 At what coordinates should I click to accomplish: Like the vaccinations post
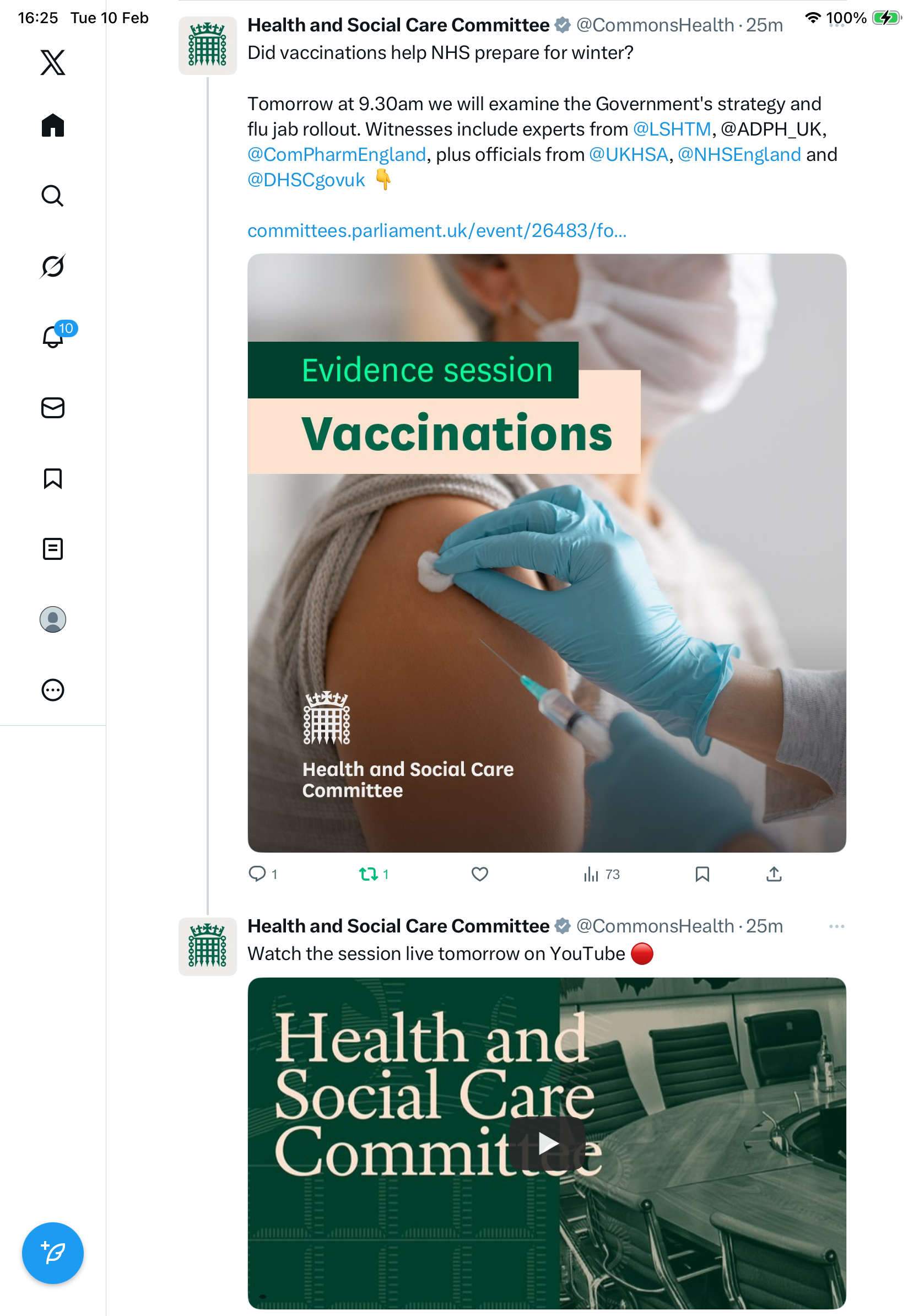[x=479, y=873]
